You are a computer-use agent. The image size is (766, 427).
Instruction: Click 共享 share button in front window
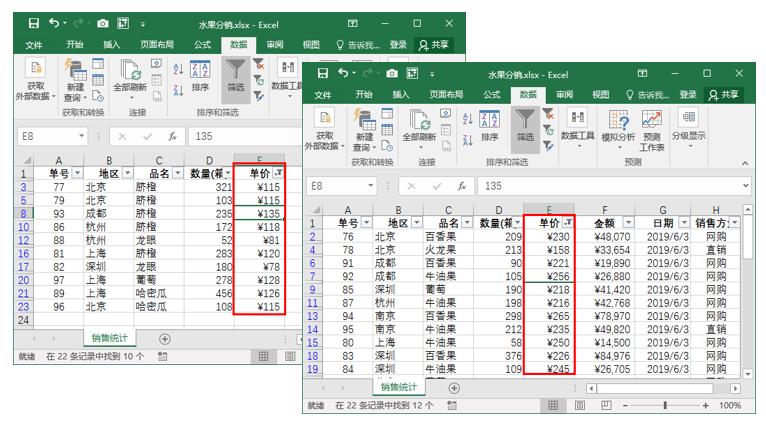pos(724,94)
